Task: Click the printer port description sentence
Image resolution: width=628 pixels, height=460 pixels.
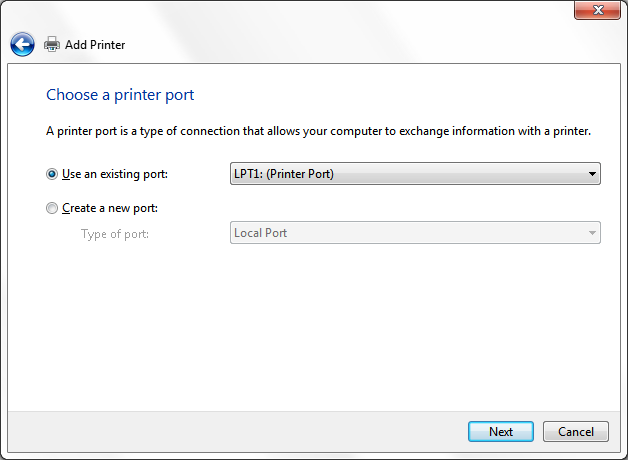Action: pyautogui.click(x=318, y=131)
